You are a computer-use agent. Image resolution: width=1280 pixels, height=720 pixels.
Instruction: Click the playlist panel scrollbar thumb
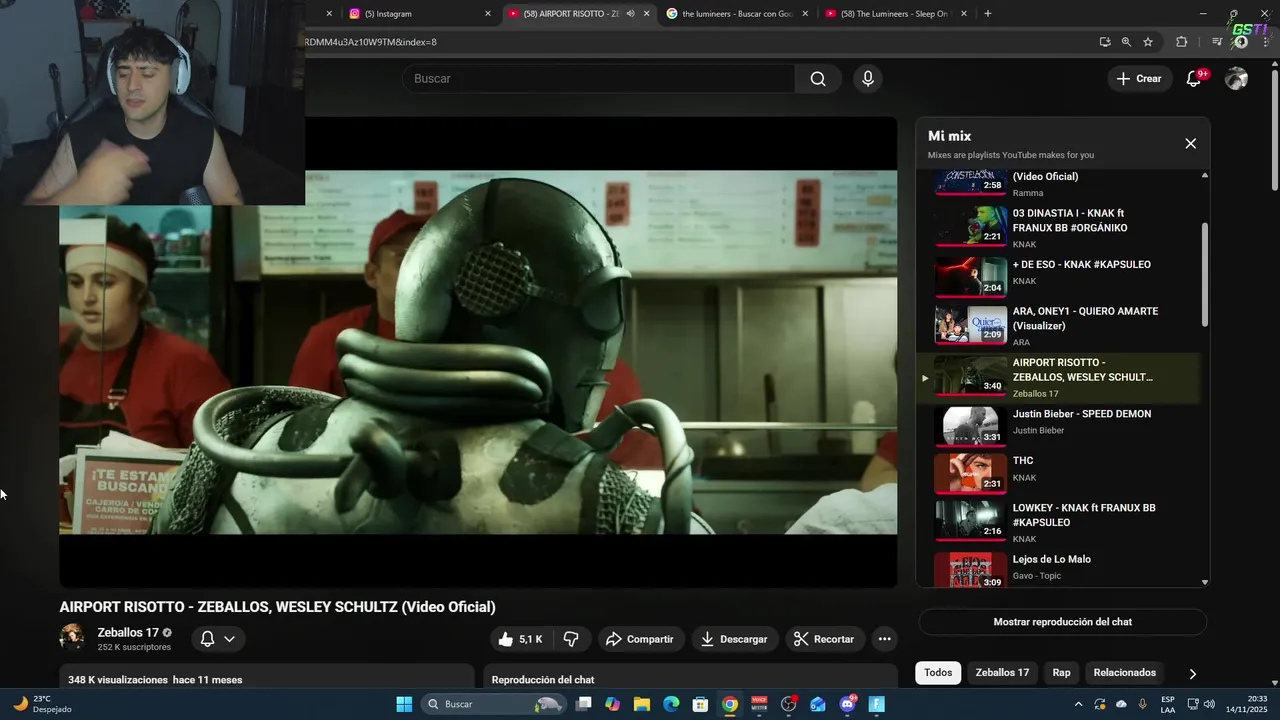coord(1204,273)
